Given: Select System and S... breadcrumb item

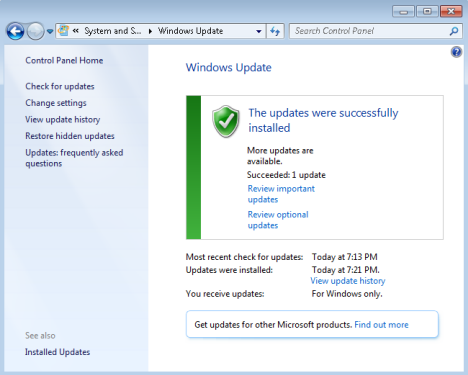Looking at the screenshot, I should click(x=113, y=31).
